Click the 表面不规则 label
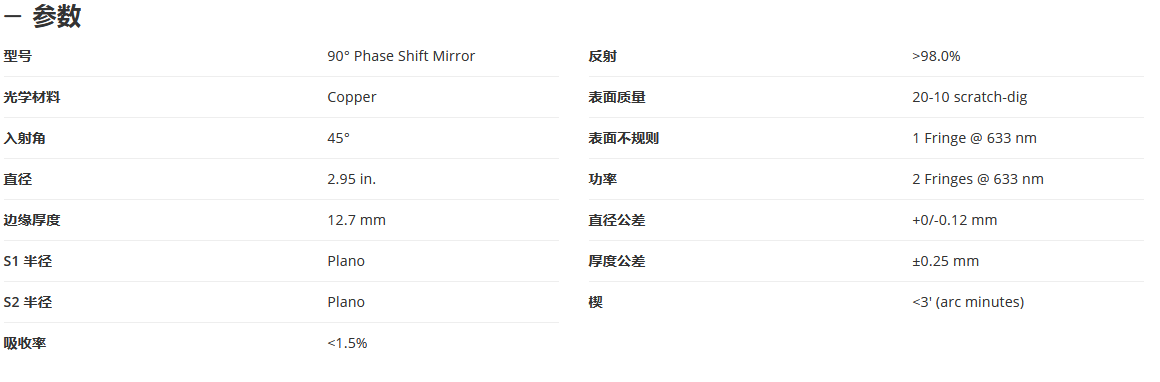 coord(624,138)
